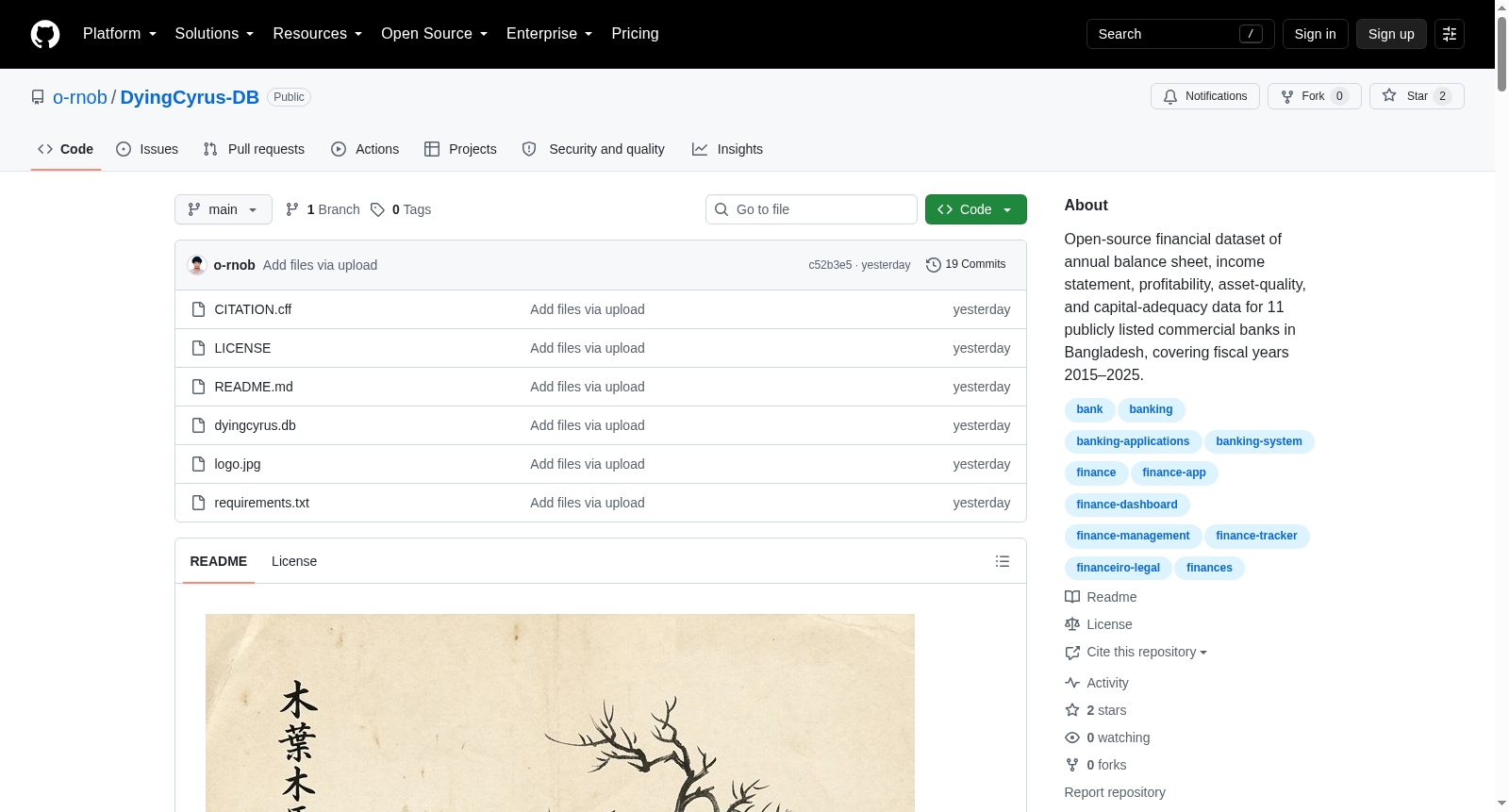Open the DyingCyrus-DB repository title link

(190, 97)
